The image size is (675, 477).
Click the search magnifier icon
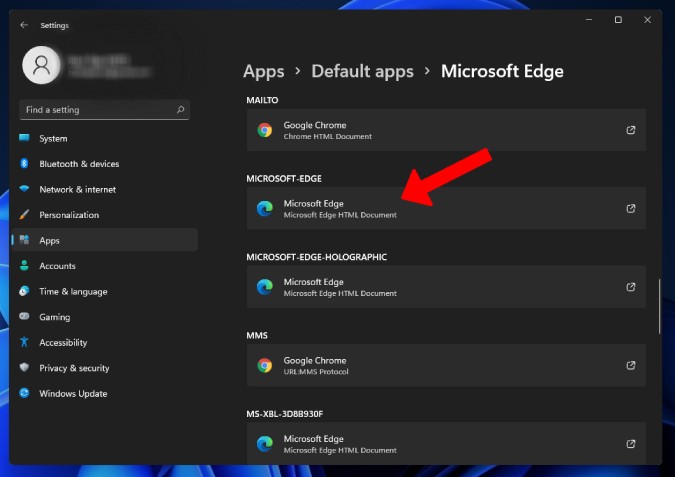pos(180,110)
